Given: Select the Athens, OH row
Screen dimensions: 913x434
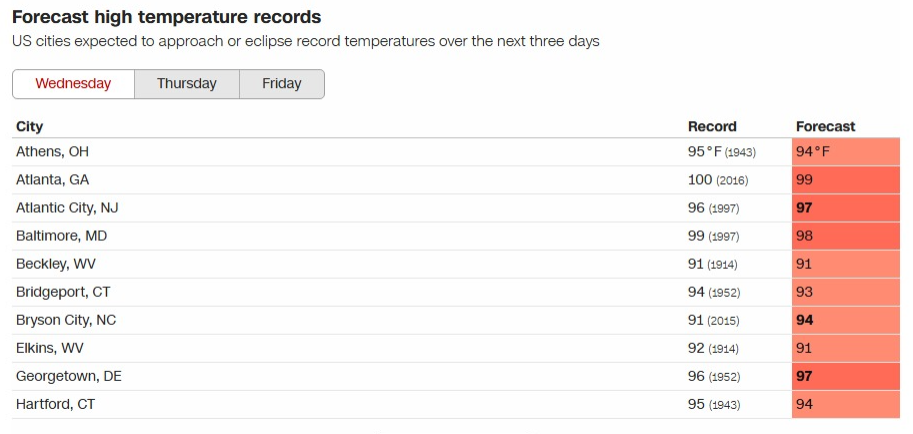Looking at the screenshot, I should pos(53,152).
